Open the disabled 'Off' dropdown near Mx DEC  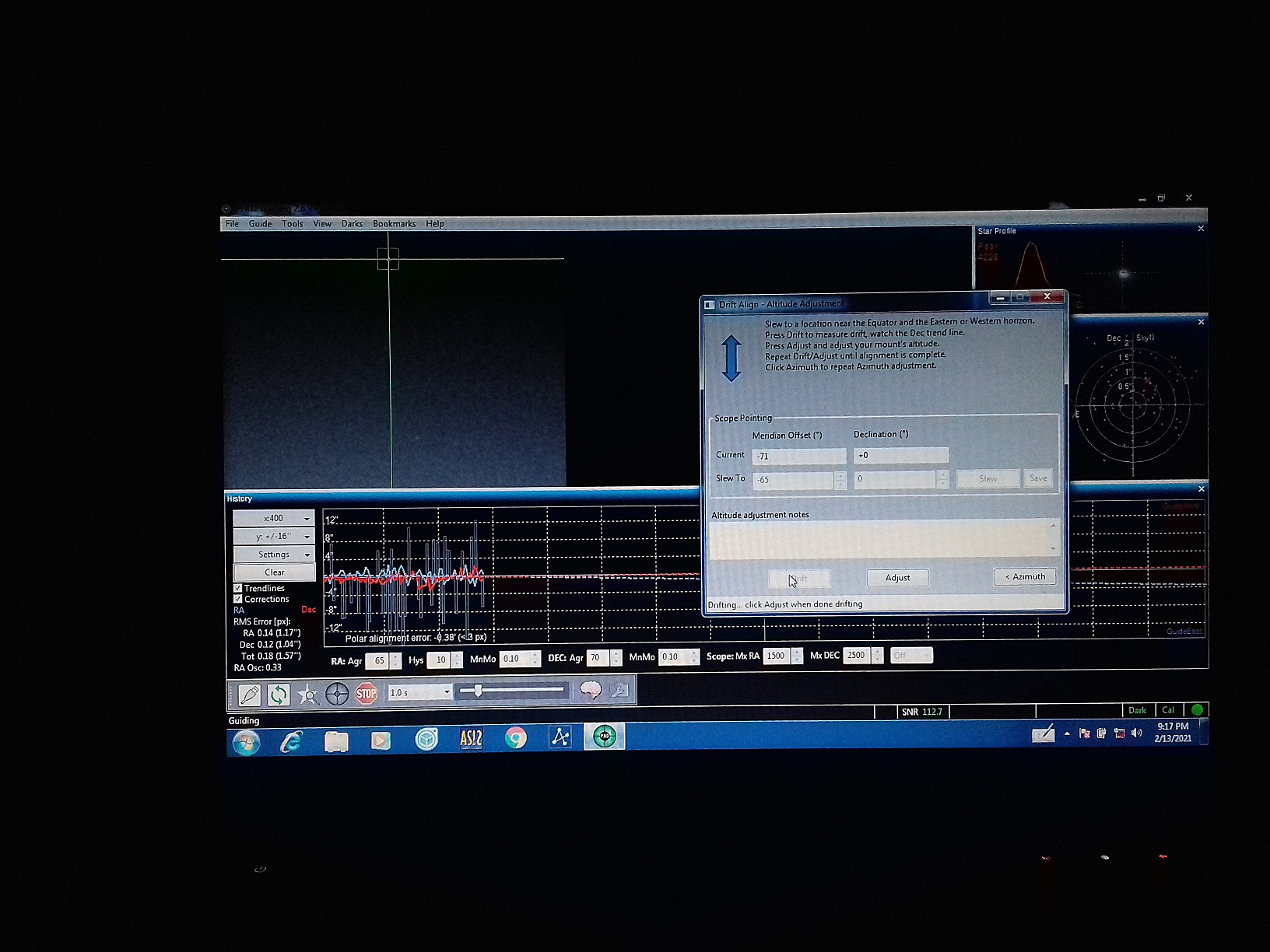pyautogui.click(x=910, y=656)
